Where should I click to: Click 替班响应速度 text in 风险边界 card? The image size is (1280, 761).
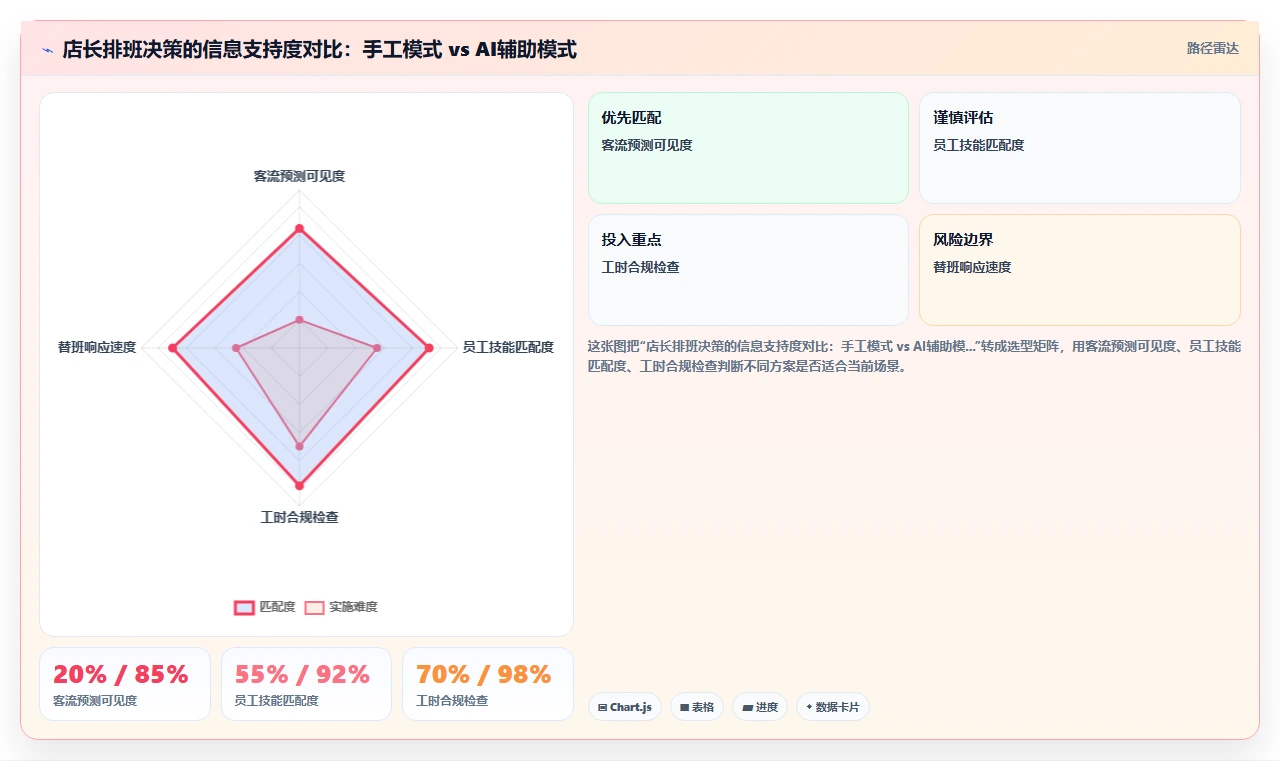click(x=972, y=267)
